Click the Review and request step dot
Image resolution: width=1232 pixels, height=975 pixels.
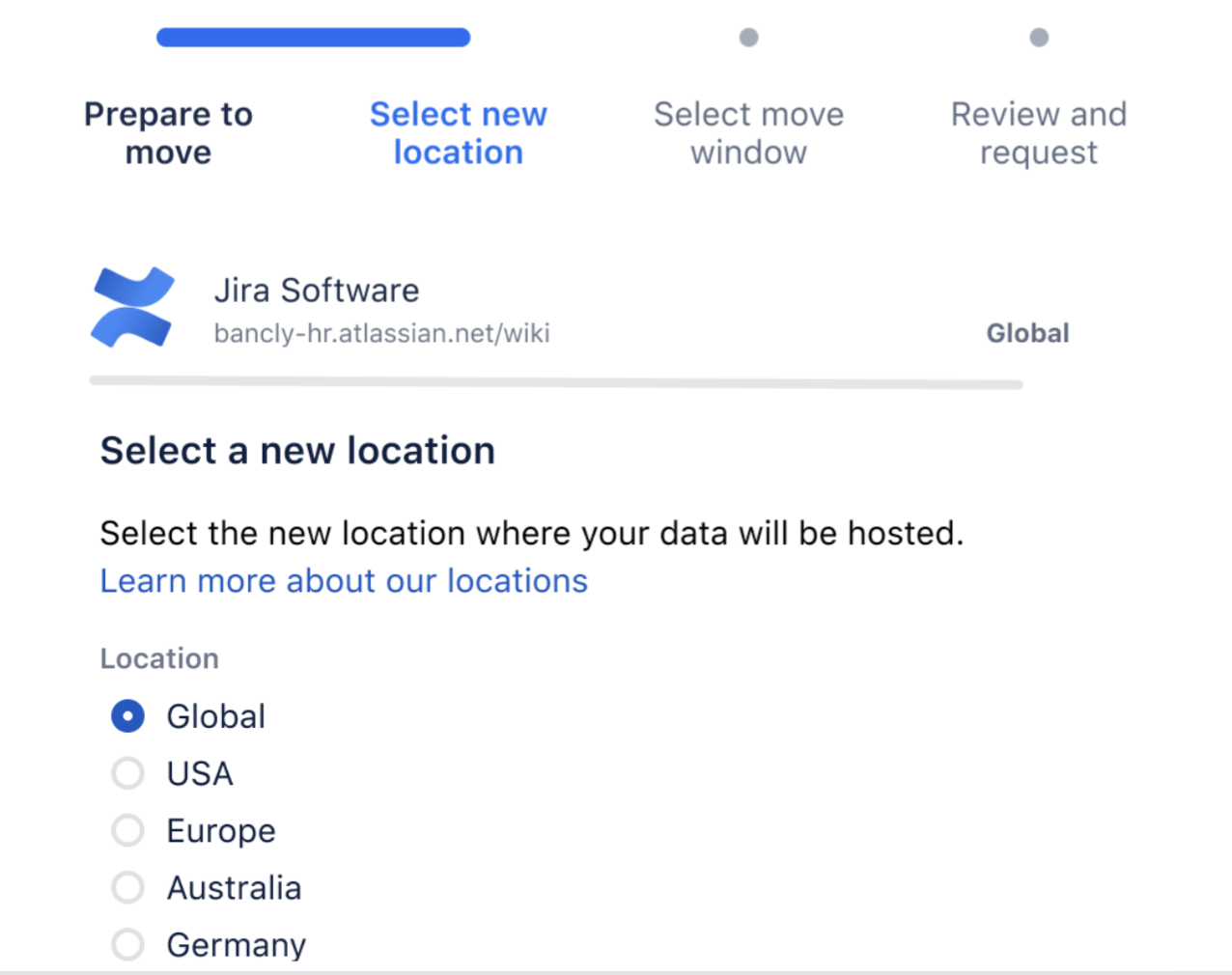pos(1039,38)
